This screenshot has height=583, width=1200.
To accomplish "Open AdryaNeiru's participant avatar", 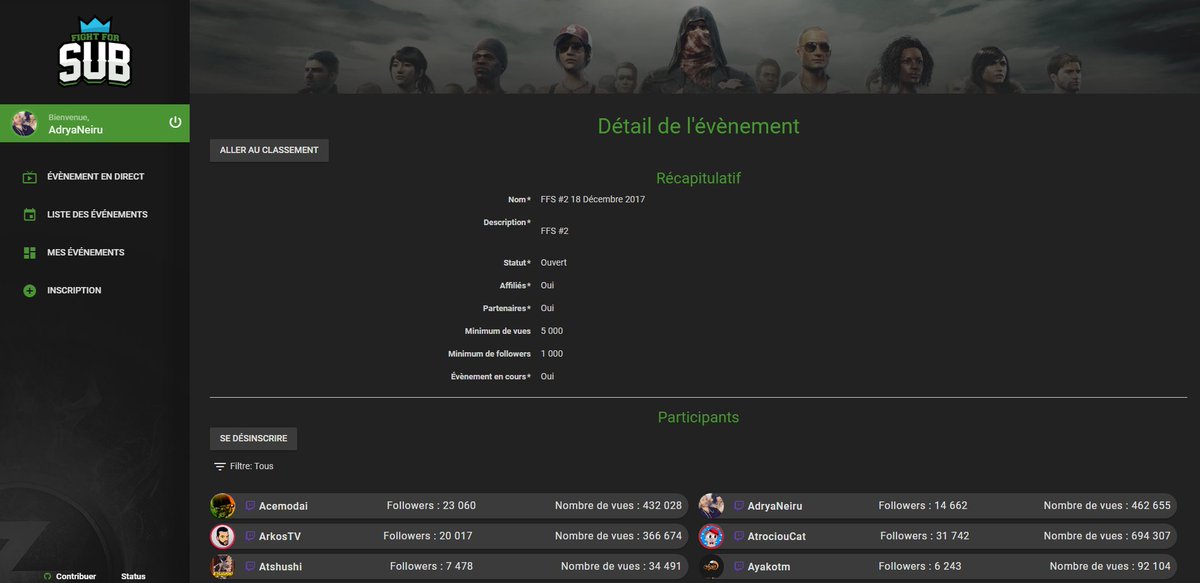I will pyautogui.click(x=712, y=506).
